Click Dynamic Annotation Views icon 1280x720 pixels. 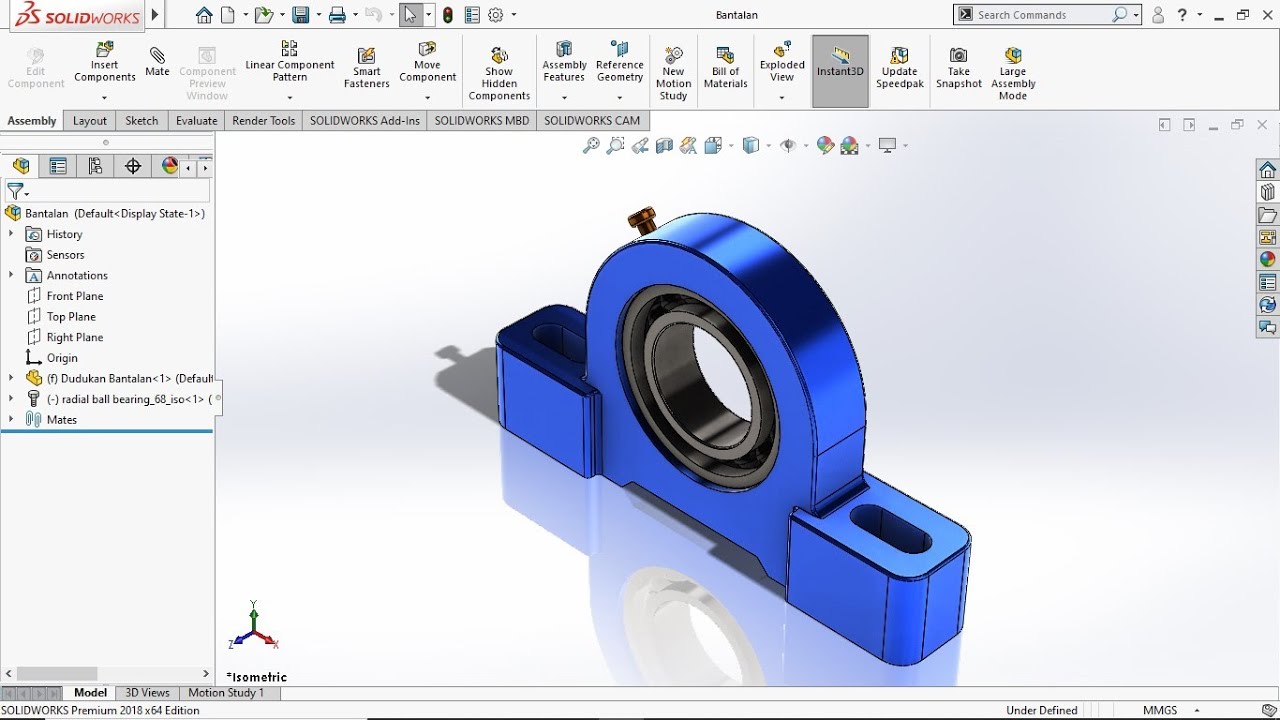688,145
